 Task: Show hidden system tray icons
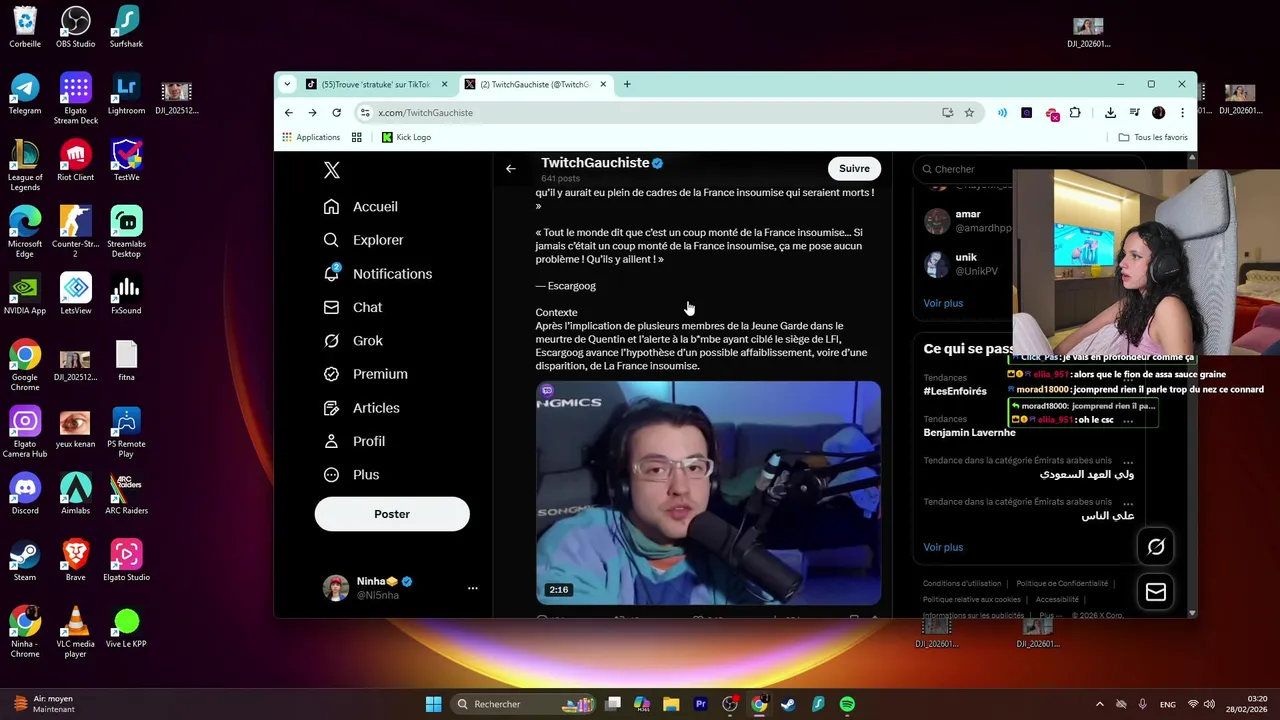point(1100,704)
